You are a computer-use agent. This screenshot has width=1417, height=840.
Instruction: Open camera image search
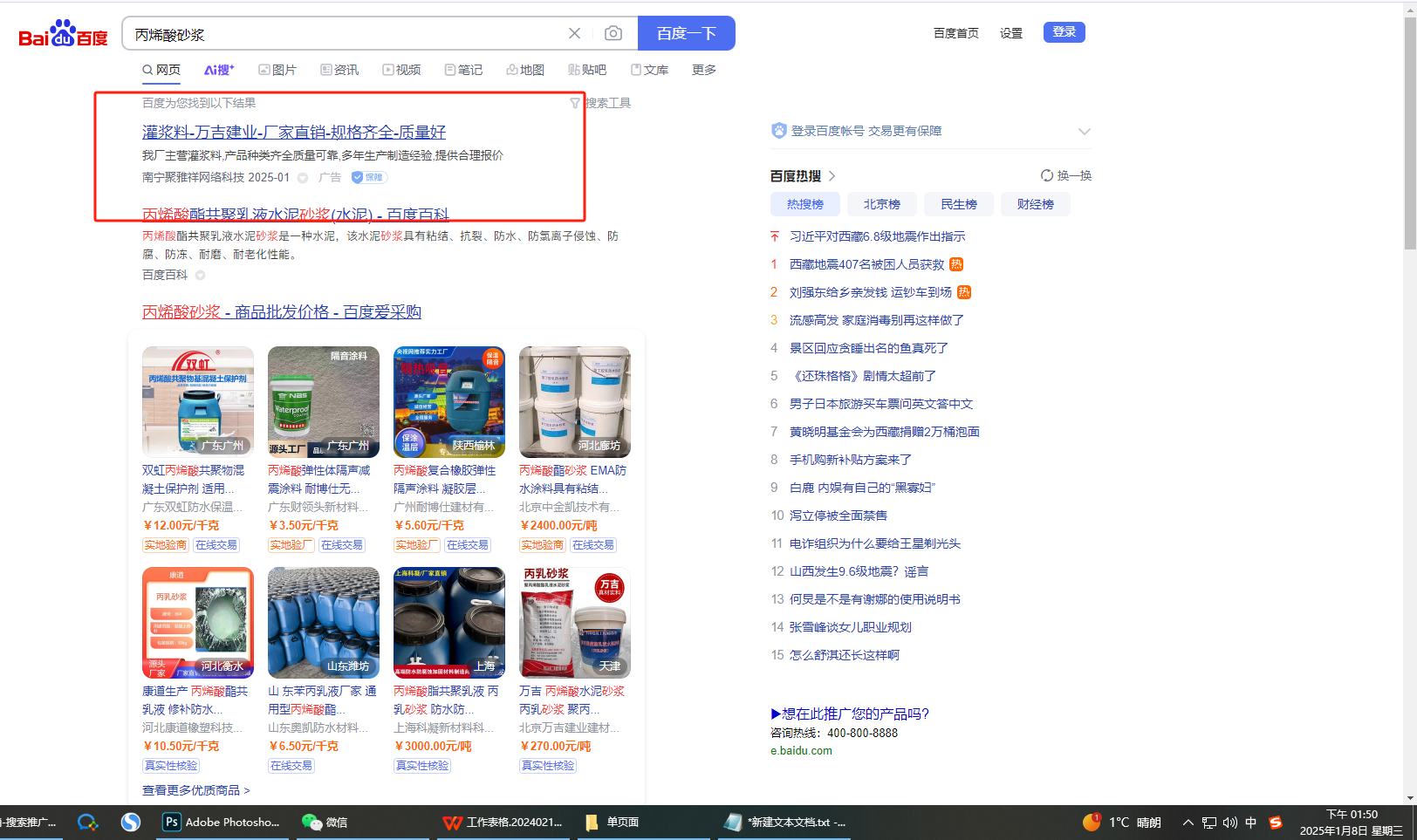pos(613,33)
